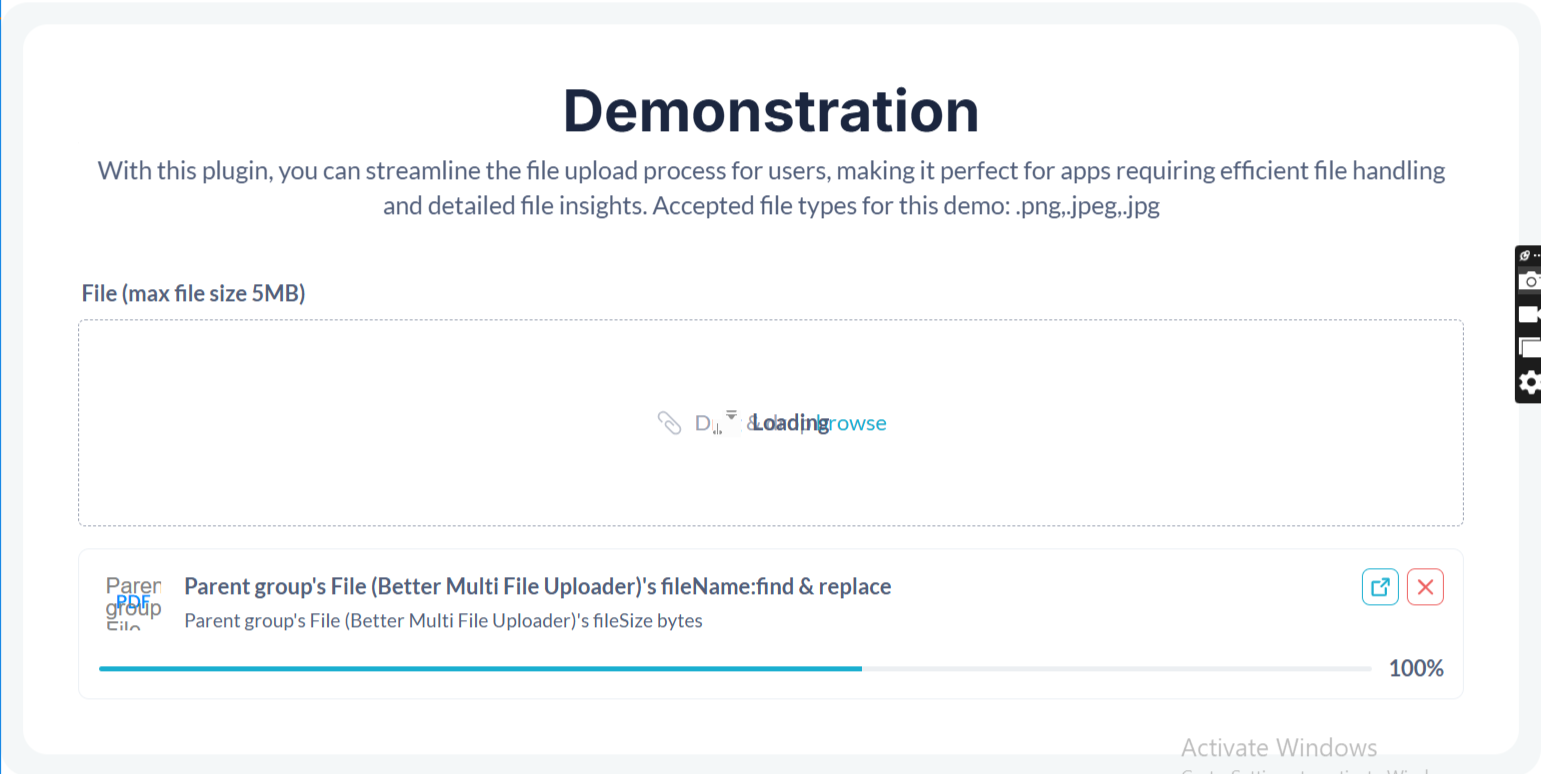Image resolution: width=1541 pixels, height=774 pixels.
Task: Click the paperclip attachment icon
Action: tap(669, 423)
